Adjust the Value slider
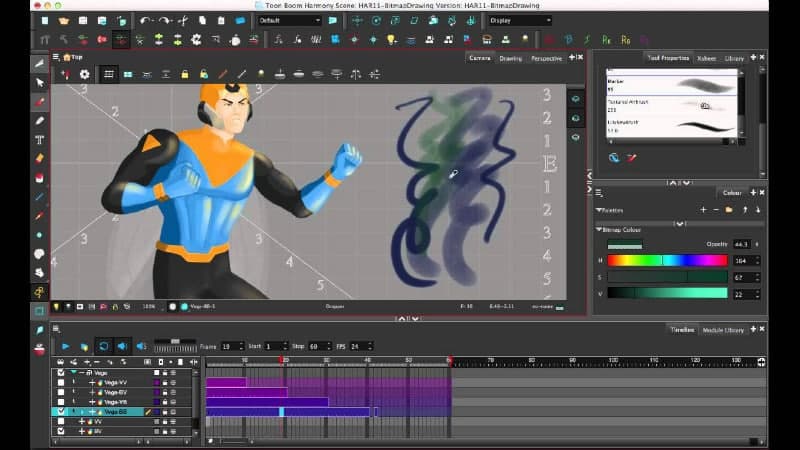 [x=667, y=293]
